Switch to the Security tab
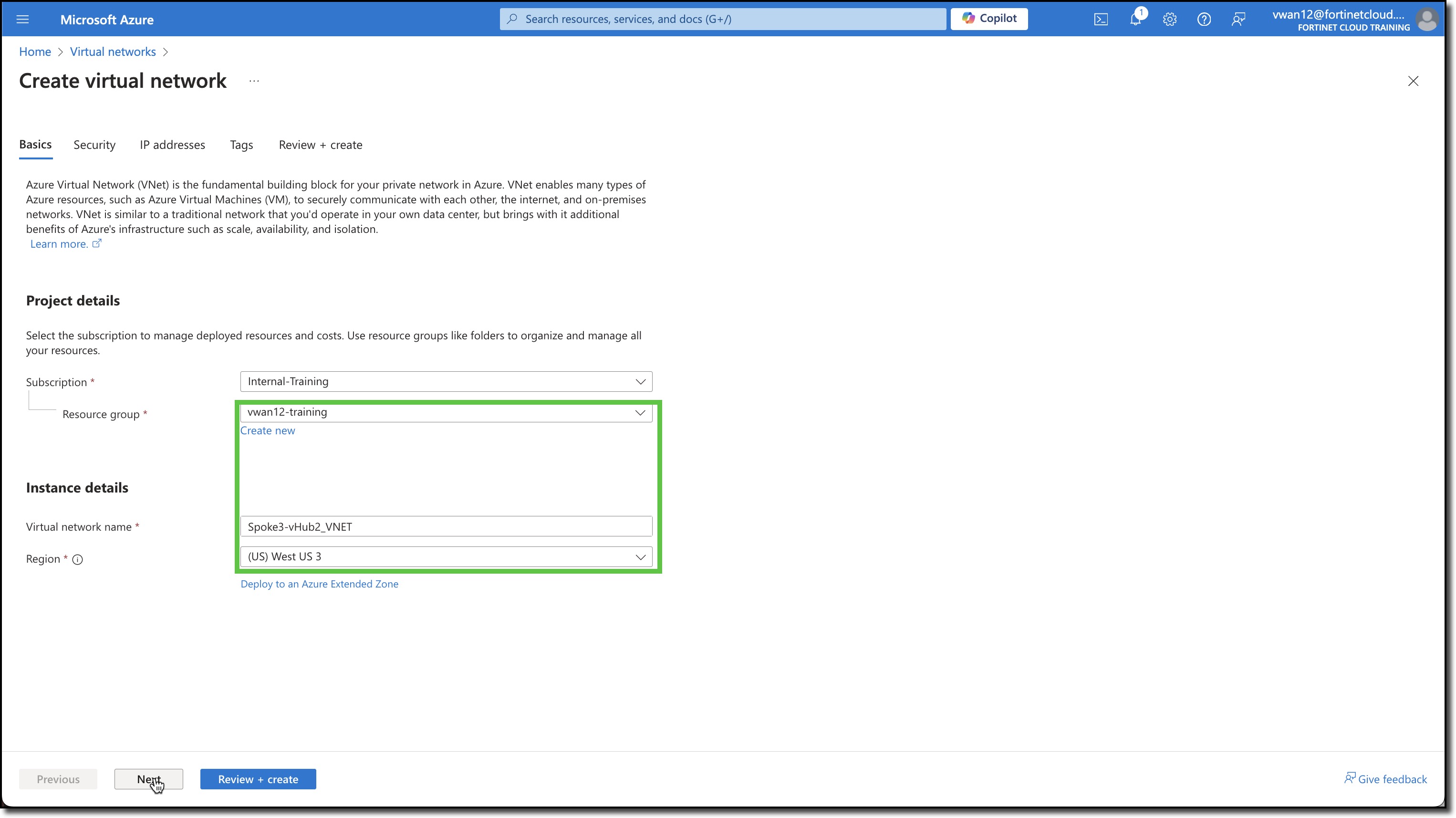The image size is (1456, 818). (x=94, y=145)
